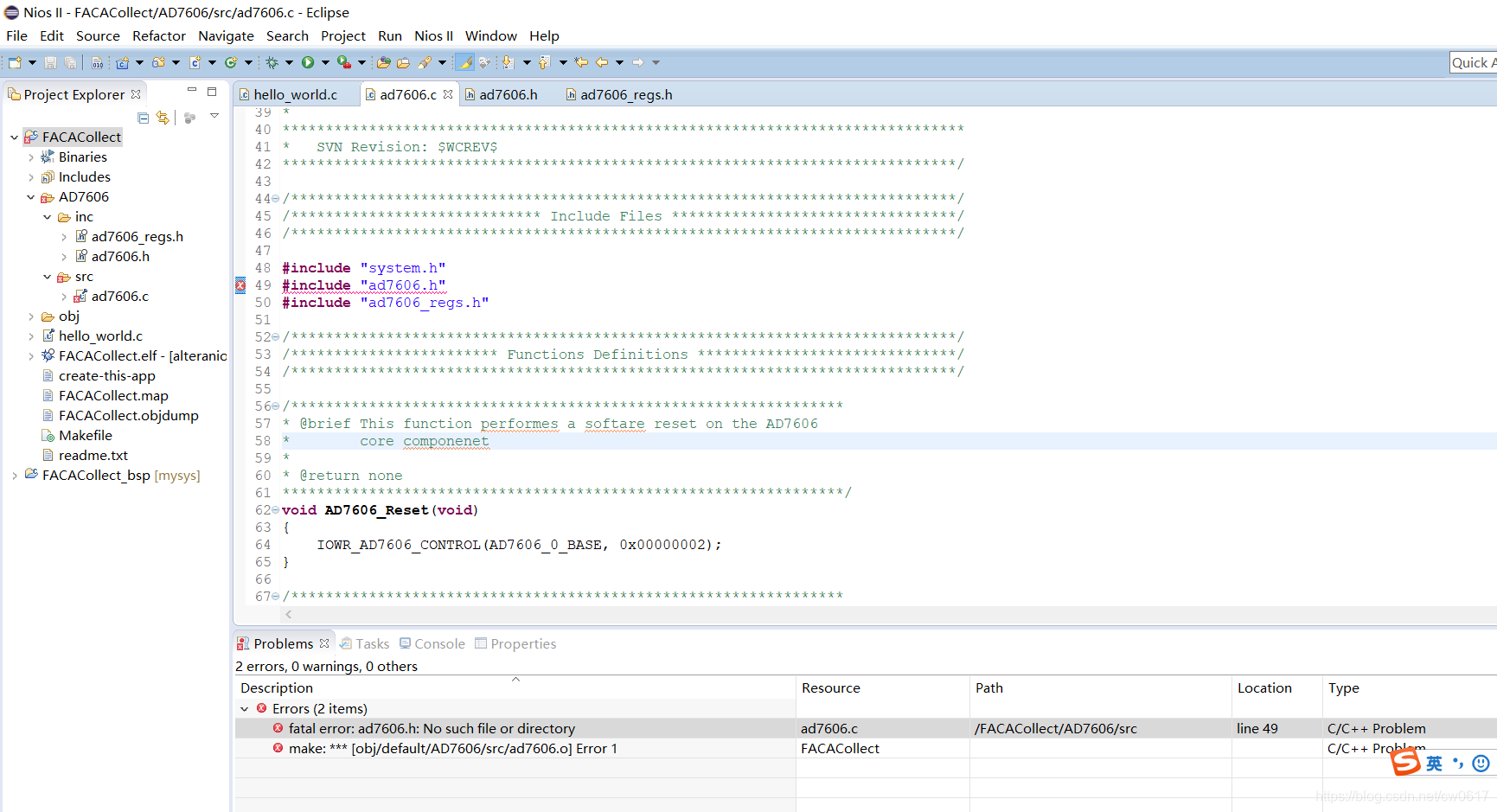Click Collapse All in Project Explorer
This screenshot has width=1497, height=812.
click(x=144, y=118)
